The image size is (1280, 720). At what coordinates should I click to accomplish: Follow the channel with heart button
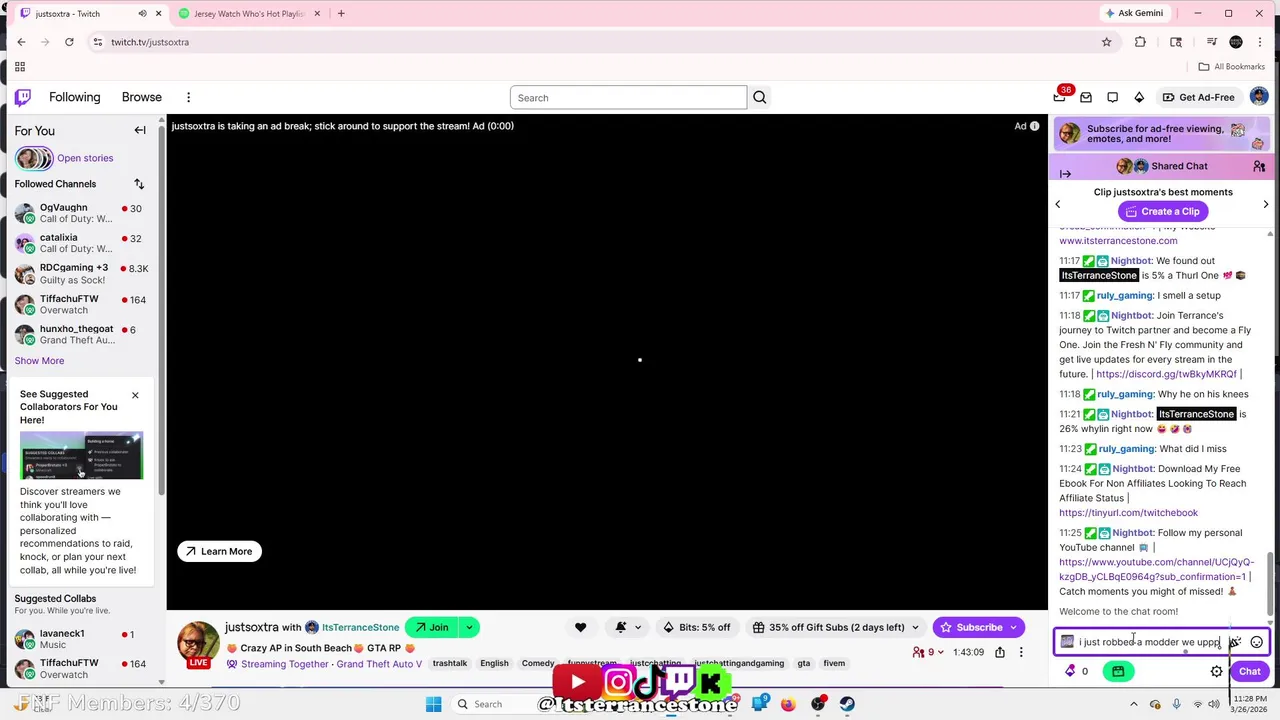pyautogui.click(x=580, y=627)
